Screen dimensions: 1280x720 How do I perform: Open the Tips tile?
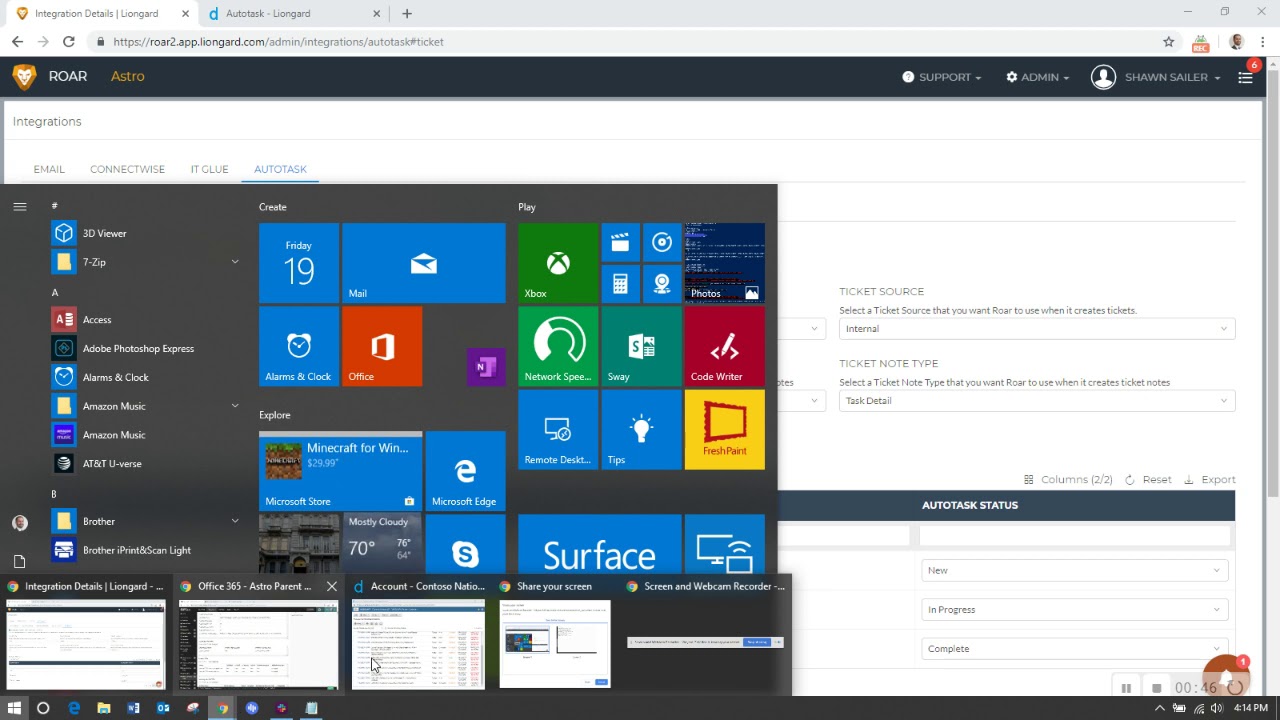[x=641, y=430]
